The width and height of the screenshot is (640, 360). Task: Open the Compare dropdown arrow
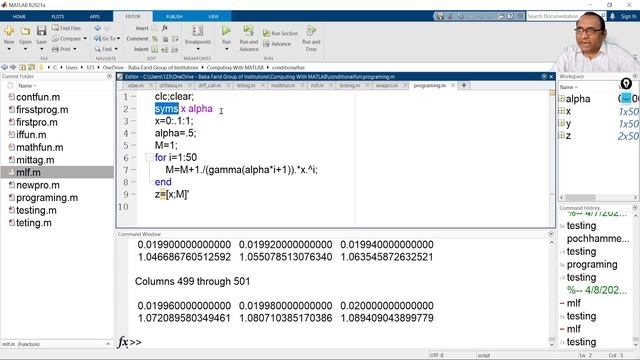point(85,39)
